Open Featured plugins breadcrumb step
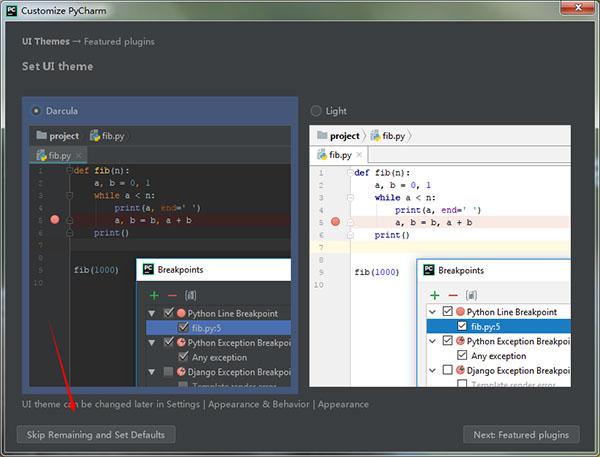Viewport: 600px width, 457px height. click(x=119, y=41)
